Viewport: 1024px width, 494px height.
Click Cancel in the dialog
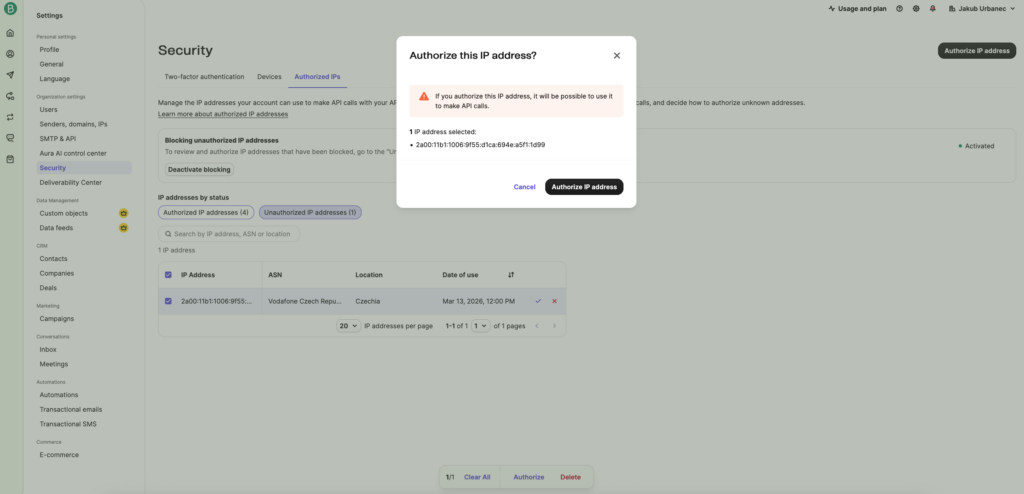pyautogui.click(x=524, y=187)
